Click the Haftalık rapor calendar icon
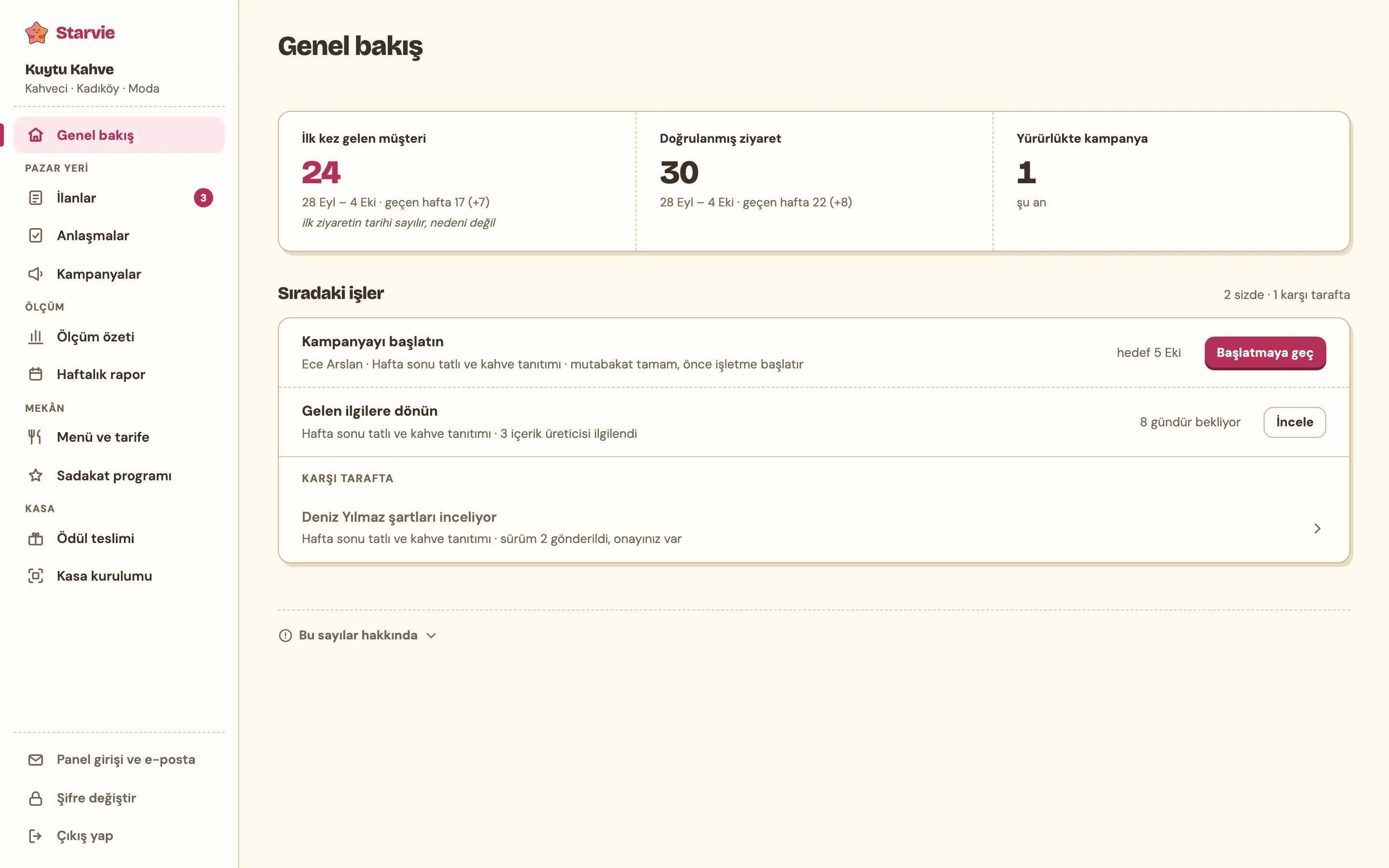The image size is (1389, 868). (36, 374)
